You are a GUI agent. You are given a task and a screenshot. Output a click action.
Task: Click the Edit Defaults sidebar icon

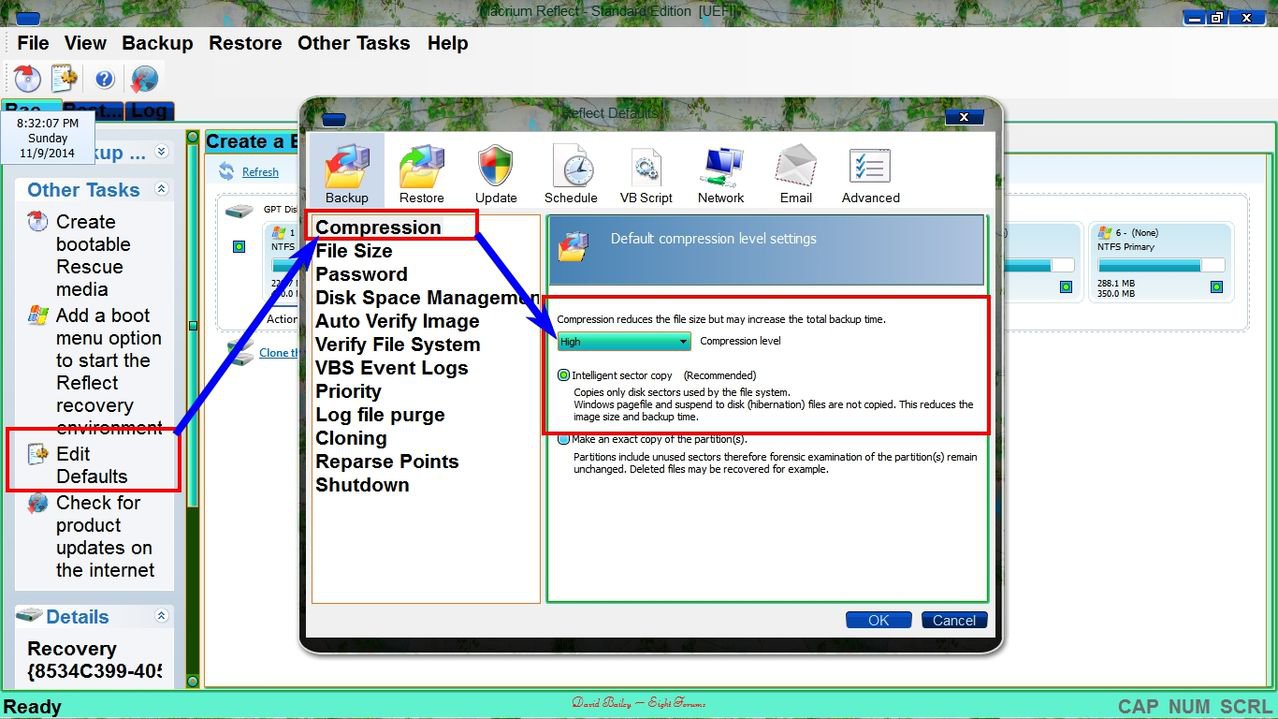37,454
